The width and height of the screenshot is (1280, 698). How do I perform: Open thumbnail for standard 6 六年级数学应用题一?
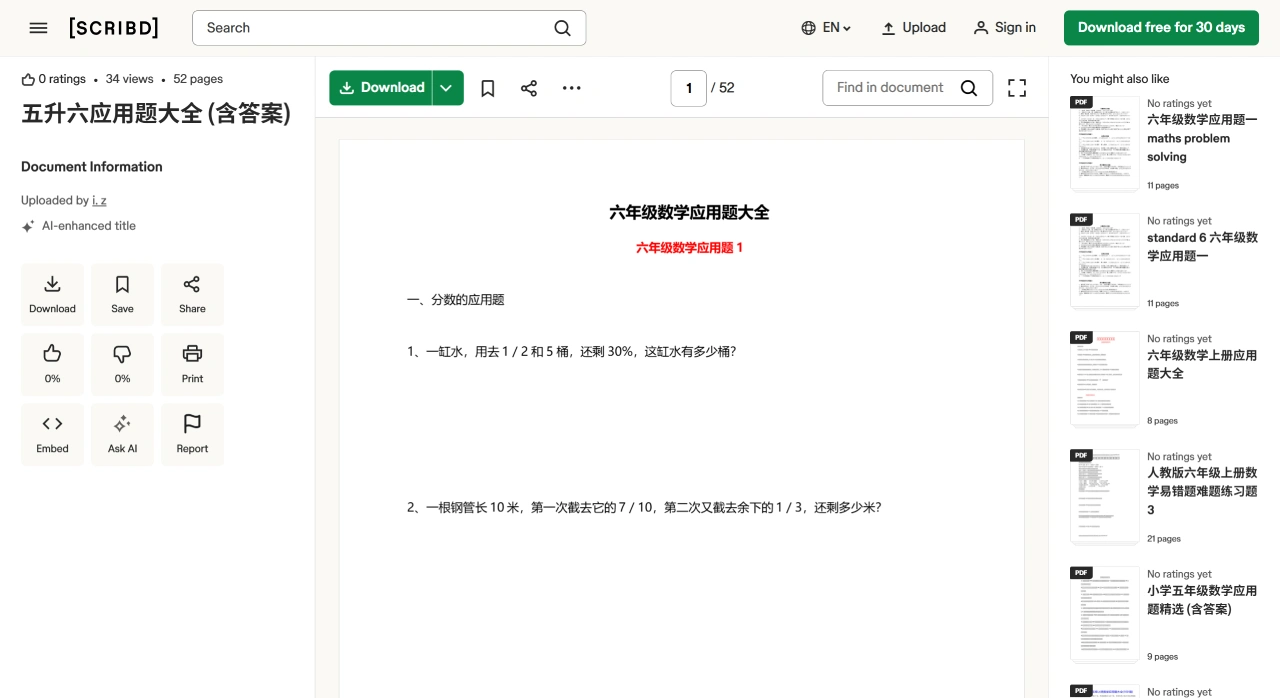(x=1104, y=261)
